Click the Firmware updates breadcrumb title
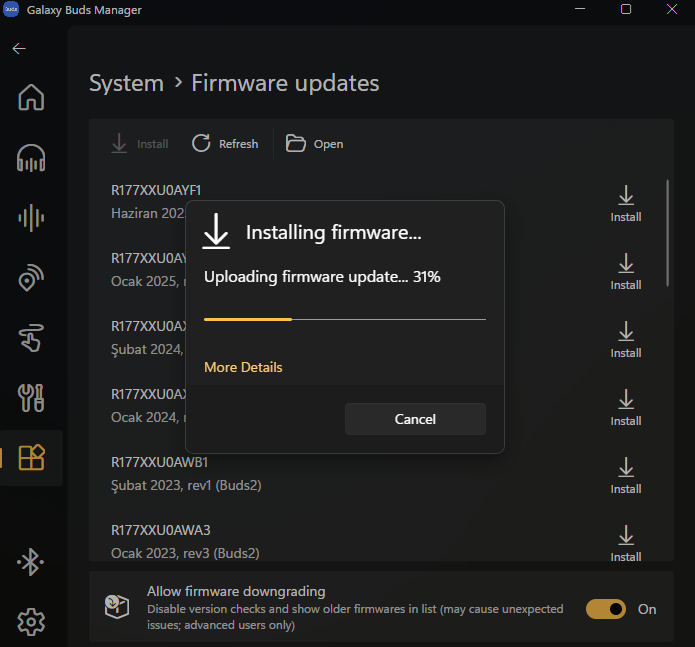 (285, 83)
